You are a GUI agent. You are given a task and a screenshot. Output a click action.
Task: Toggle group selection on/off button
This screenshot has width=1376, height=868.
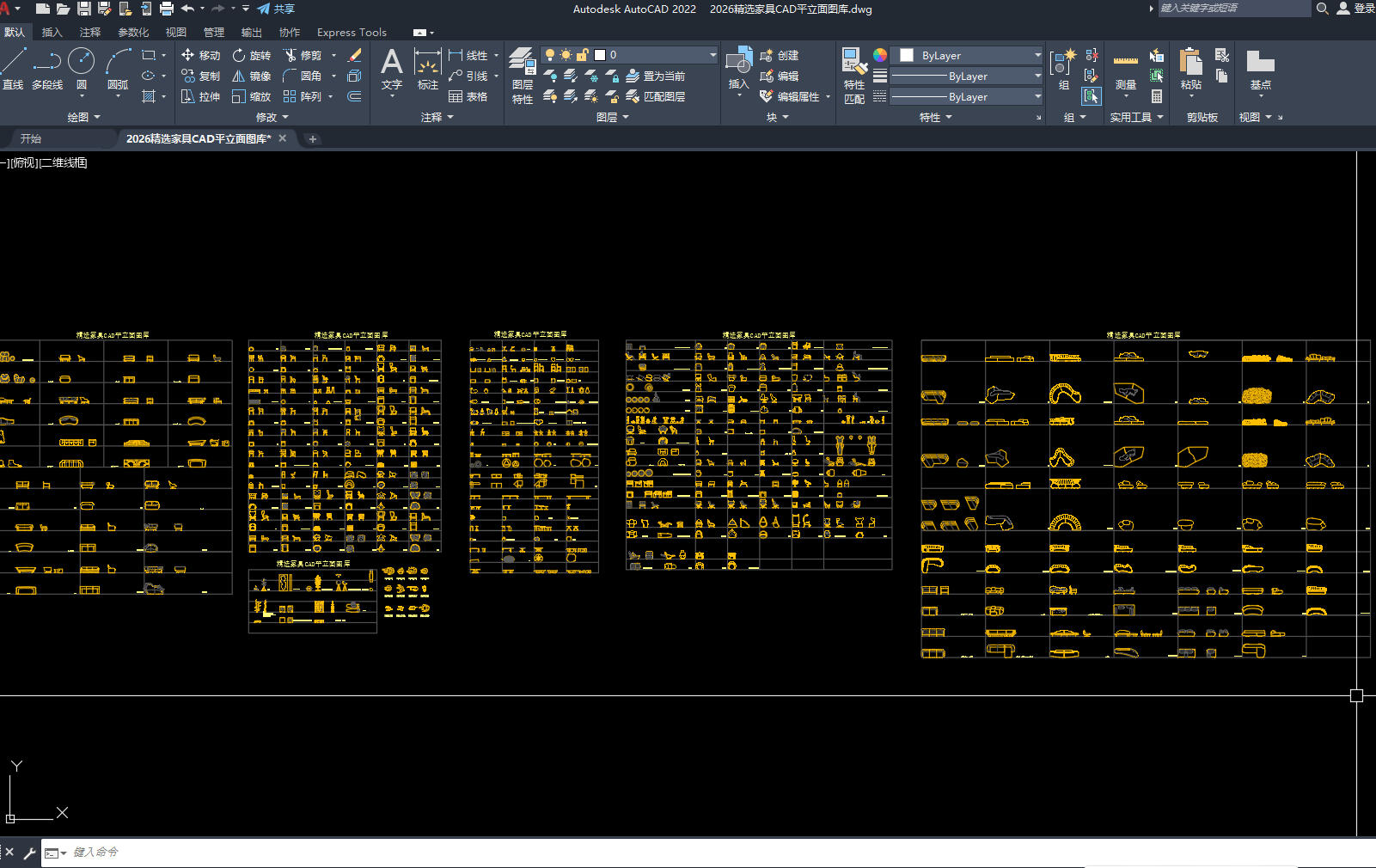tap(1091, 96)
